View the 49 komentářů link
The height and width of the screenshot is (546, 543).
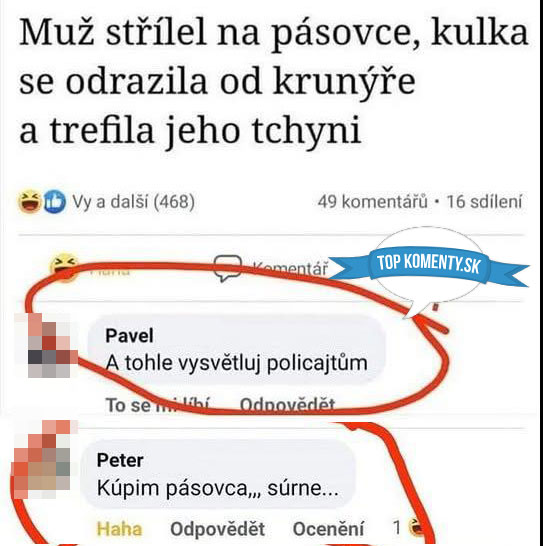pyautogui.click(x=372, y=202)
